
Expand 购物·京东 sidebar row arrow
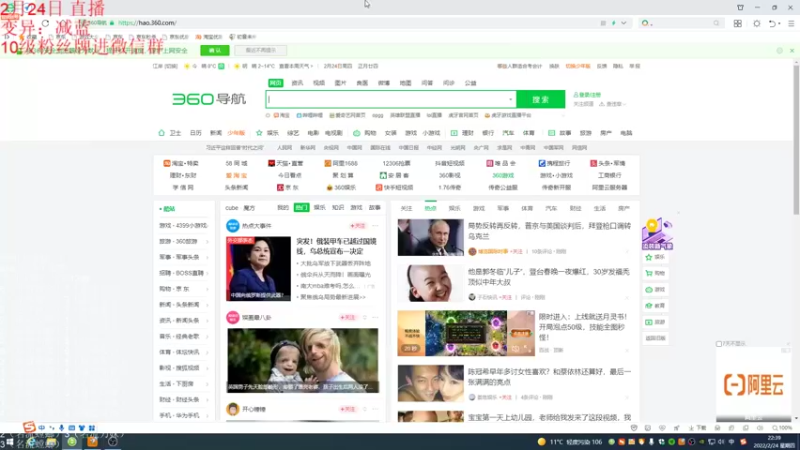pos(208,289)
